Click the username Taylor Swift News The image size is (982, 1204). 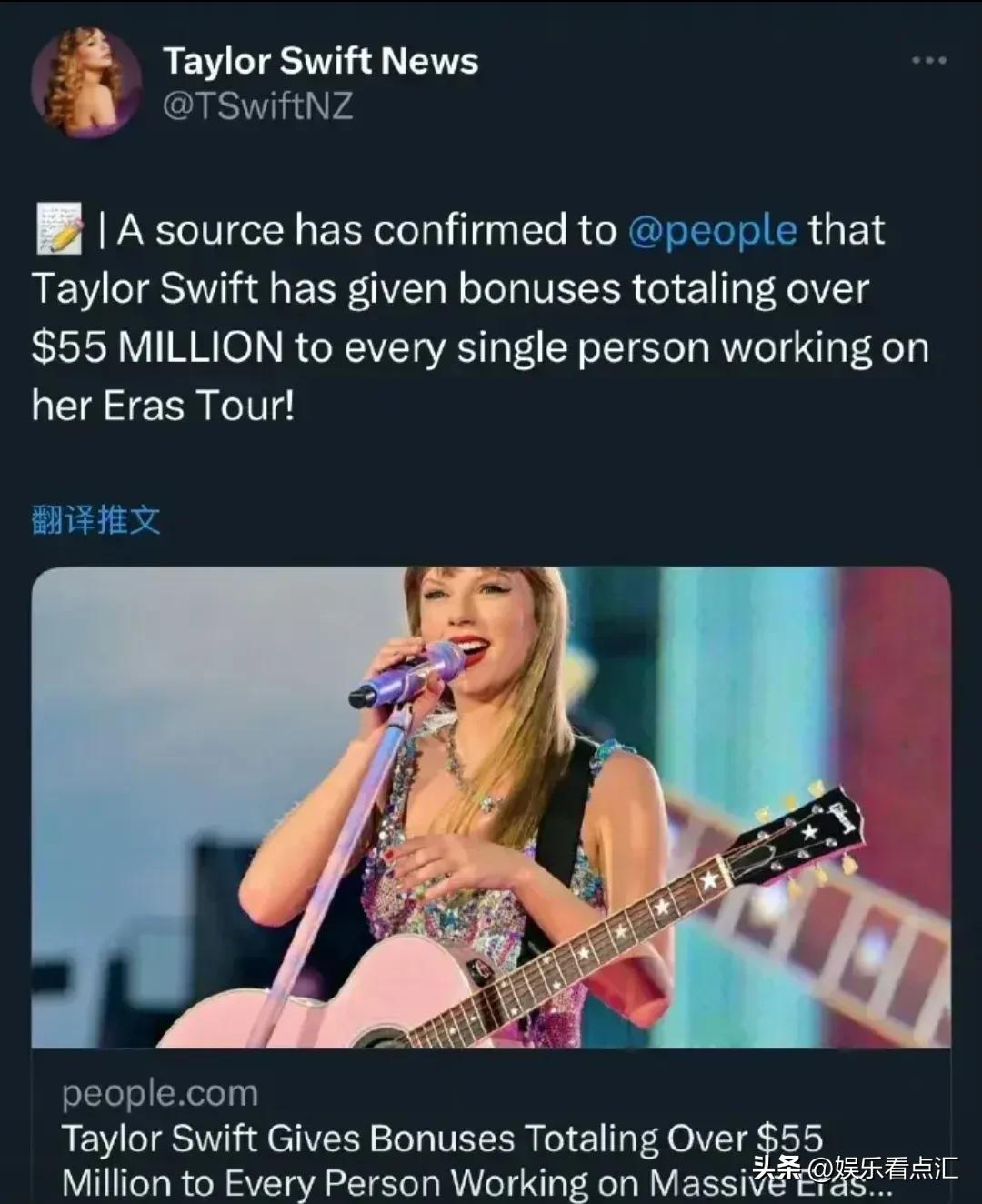click(x=320, y=61)
